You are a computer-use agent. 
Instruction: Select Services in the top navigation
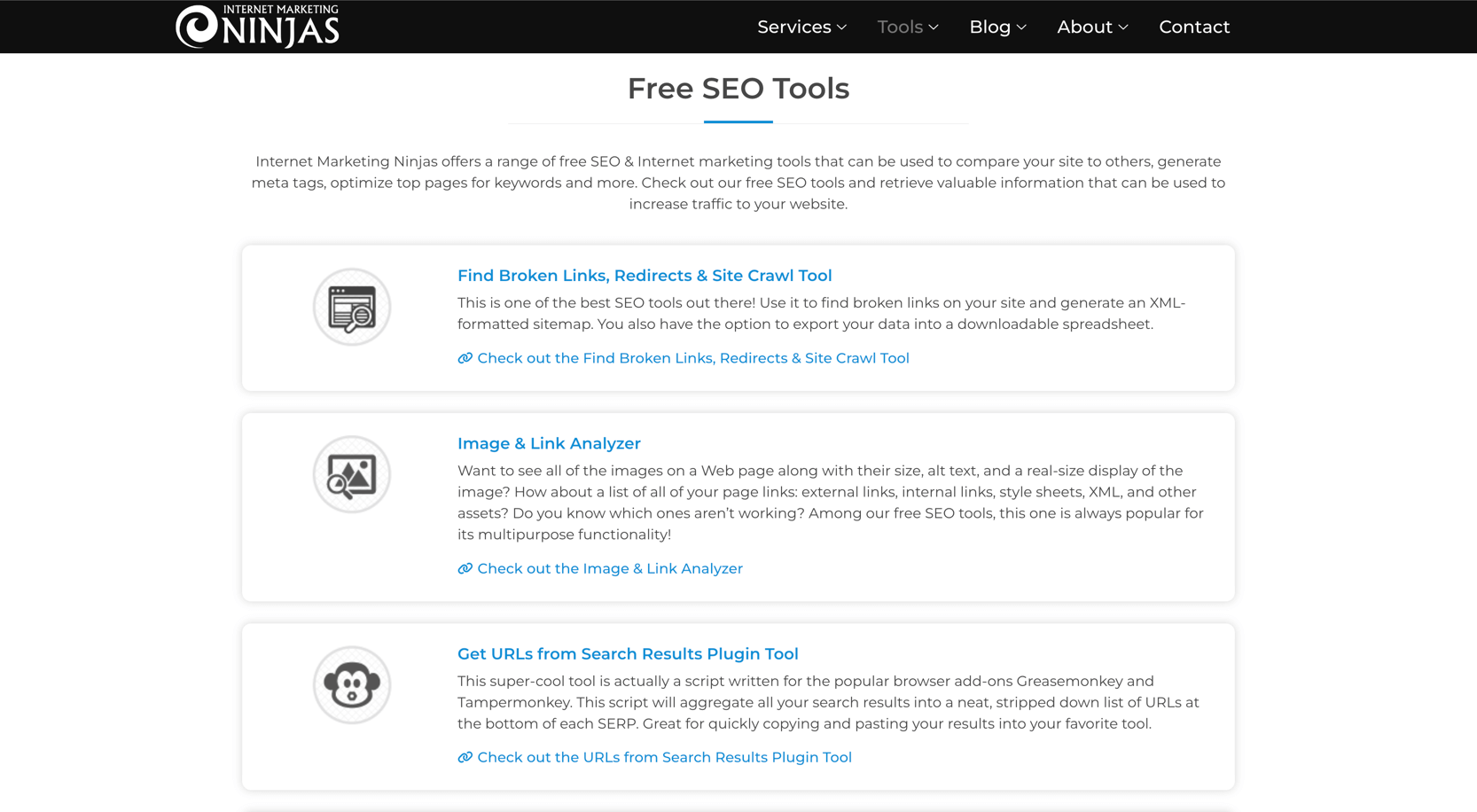click(793, 27)
